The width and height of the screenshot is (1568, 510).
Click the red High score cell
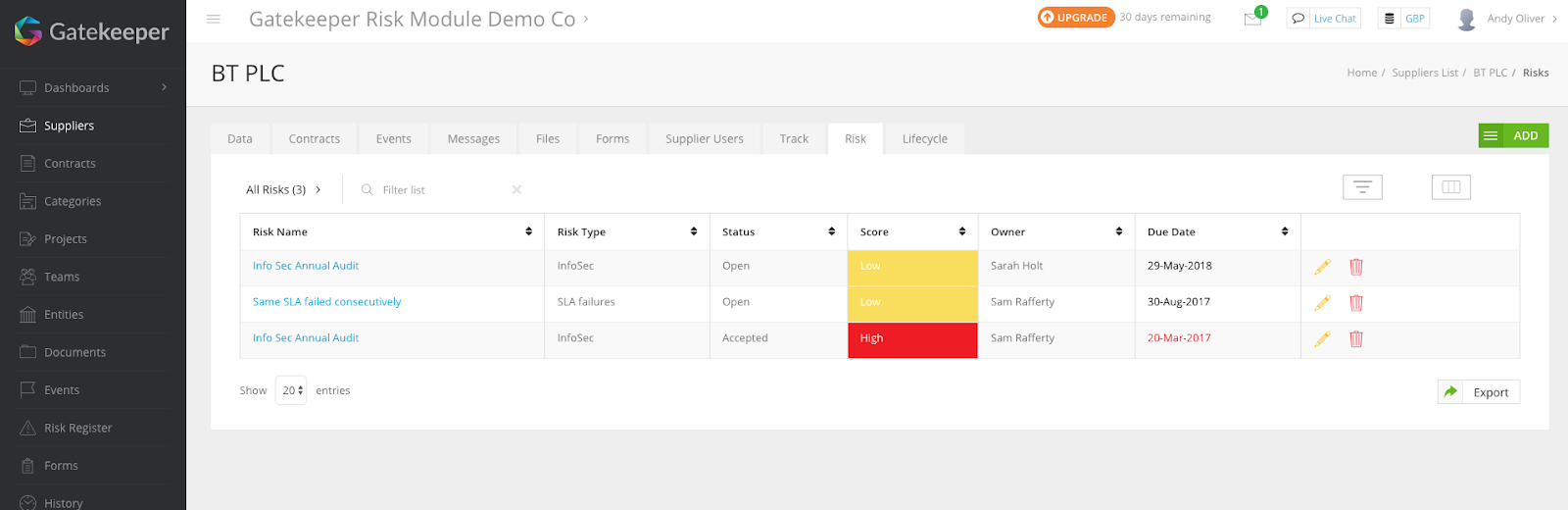tap(912, 339)
